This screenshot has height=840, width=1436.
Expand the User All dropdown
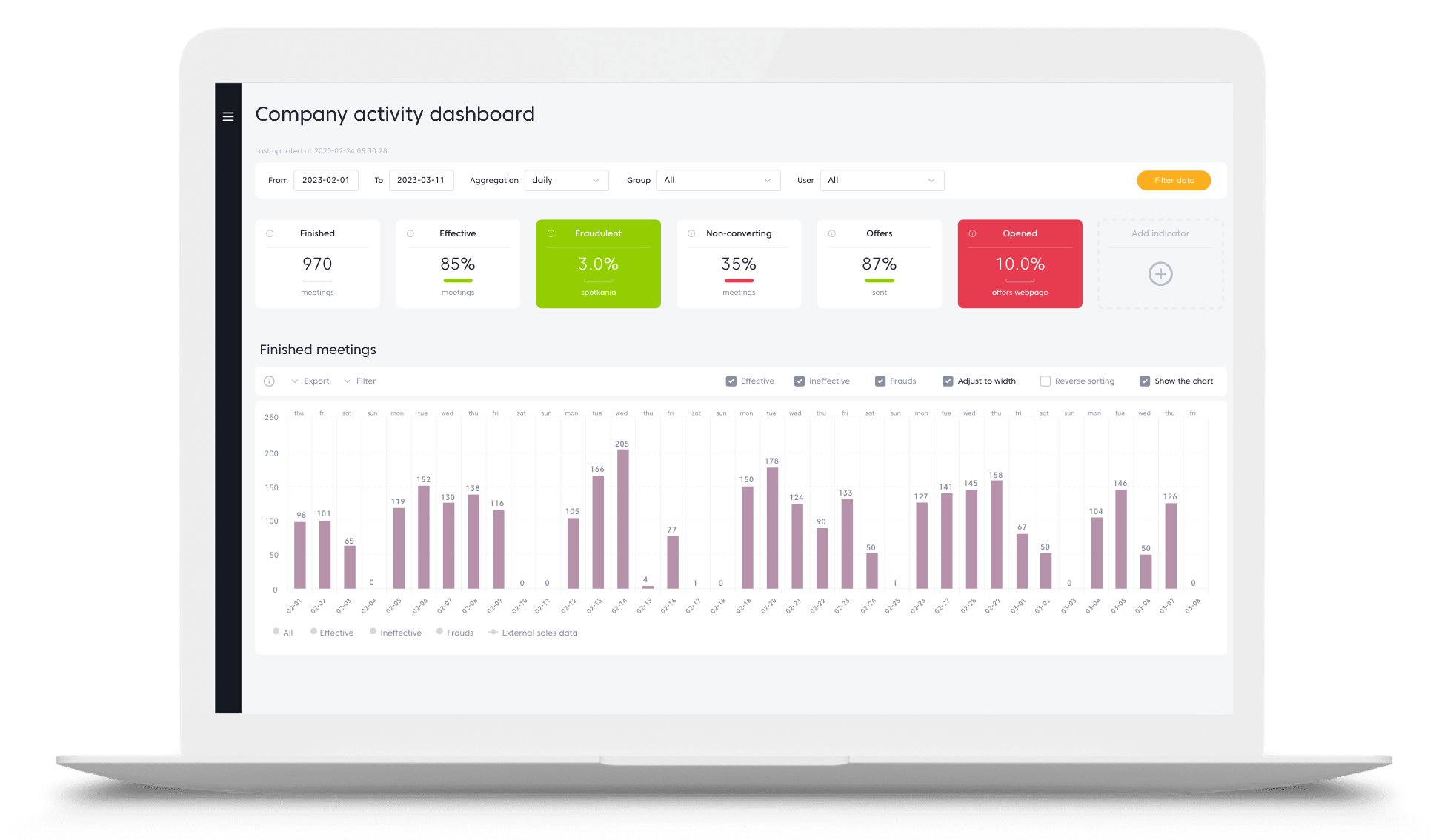879,180
